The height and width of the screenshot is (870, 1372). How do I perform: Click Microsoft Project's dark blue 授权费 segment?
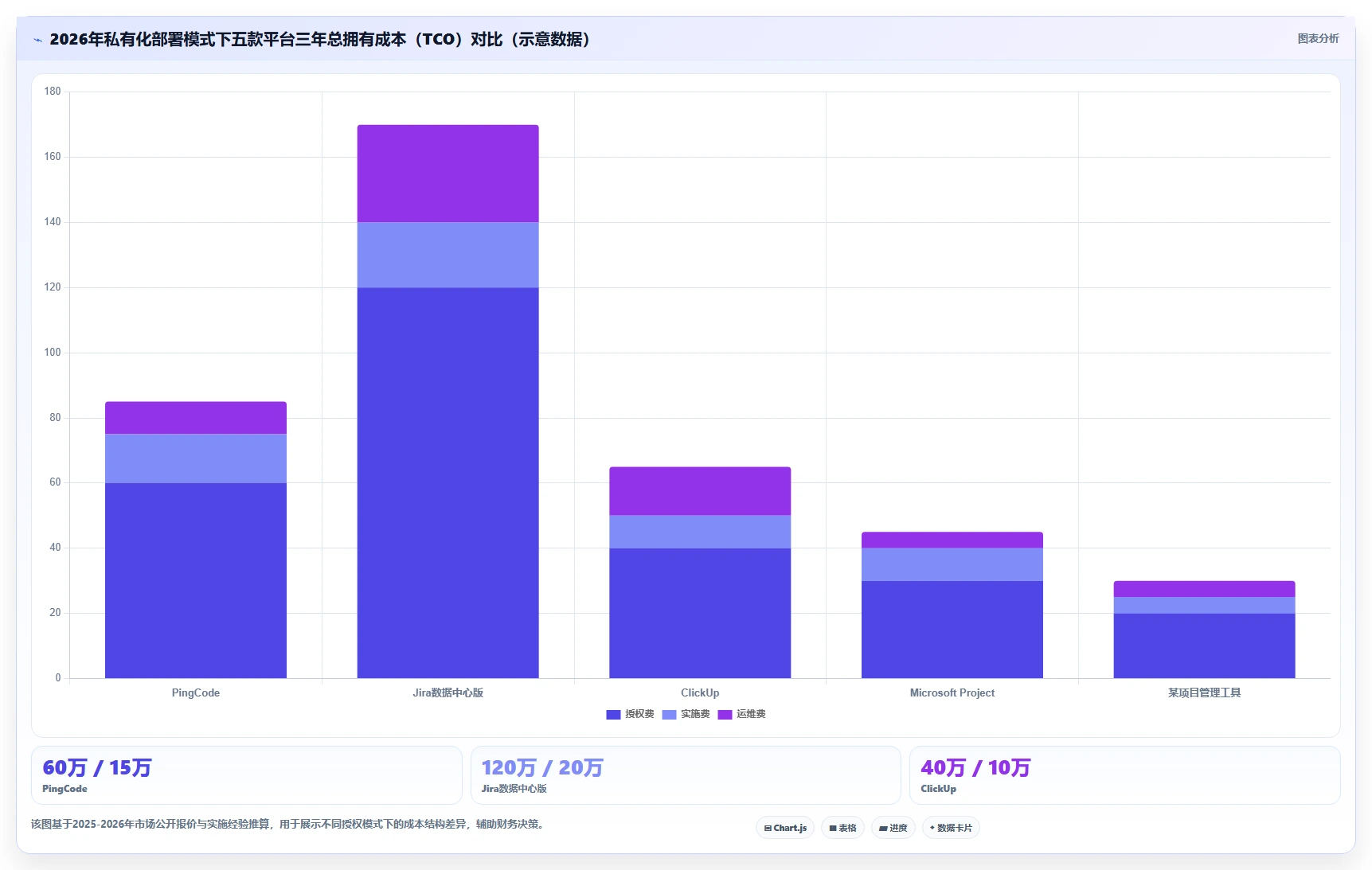[952, 630]
